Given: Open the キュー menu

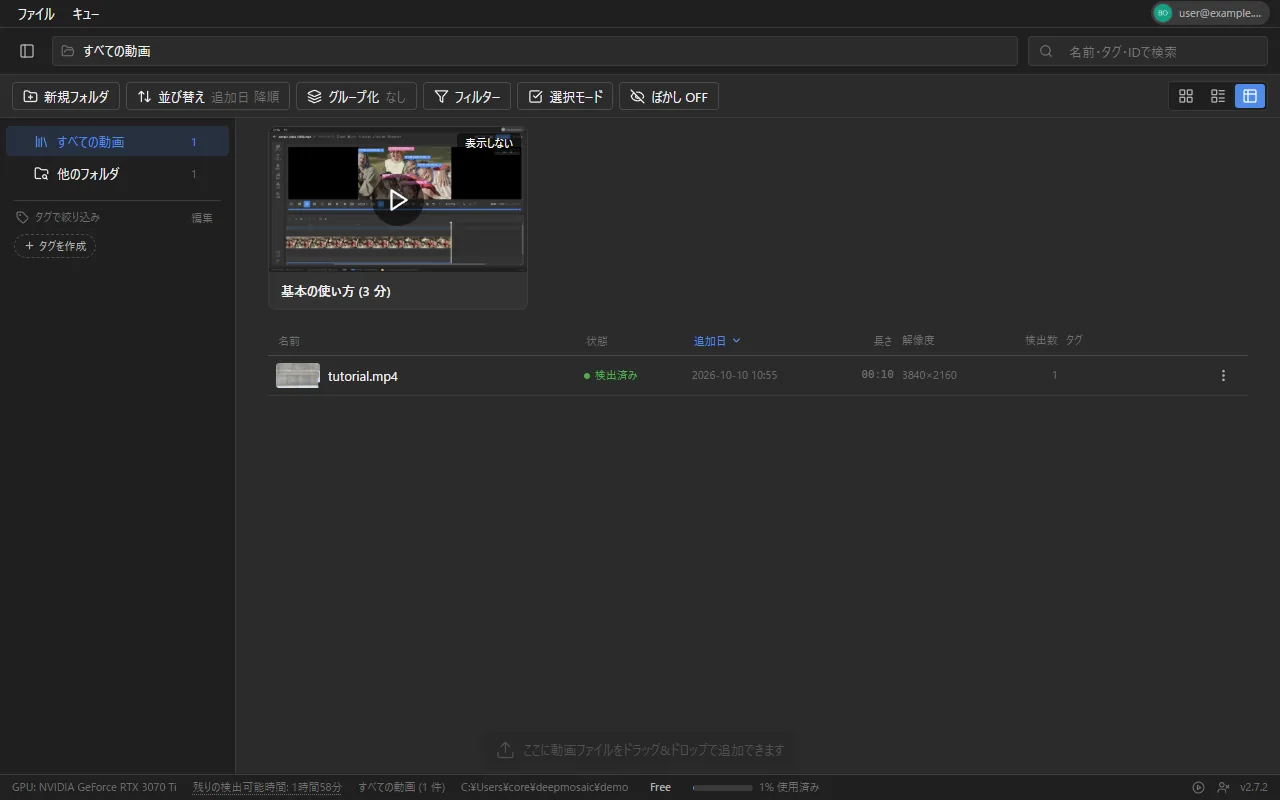Looking at the screenshot, I should [86, 14].
